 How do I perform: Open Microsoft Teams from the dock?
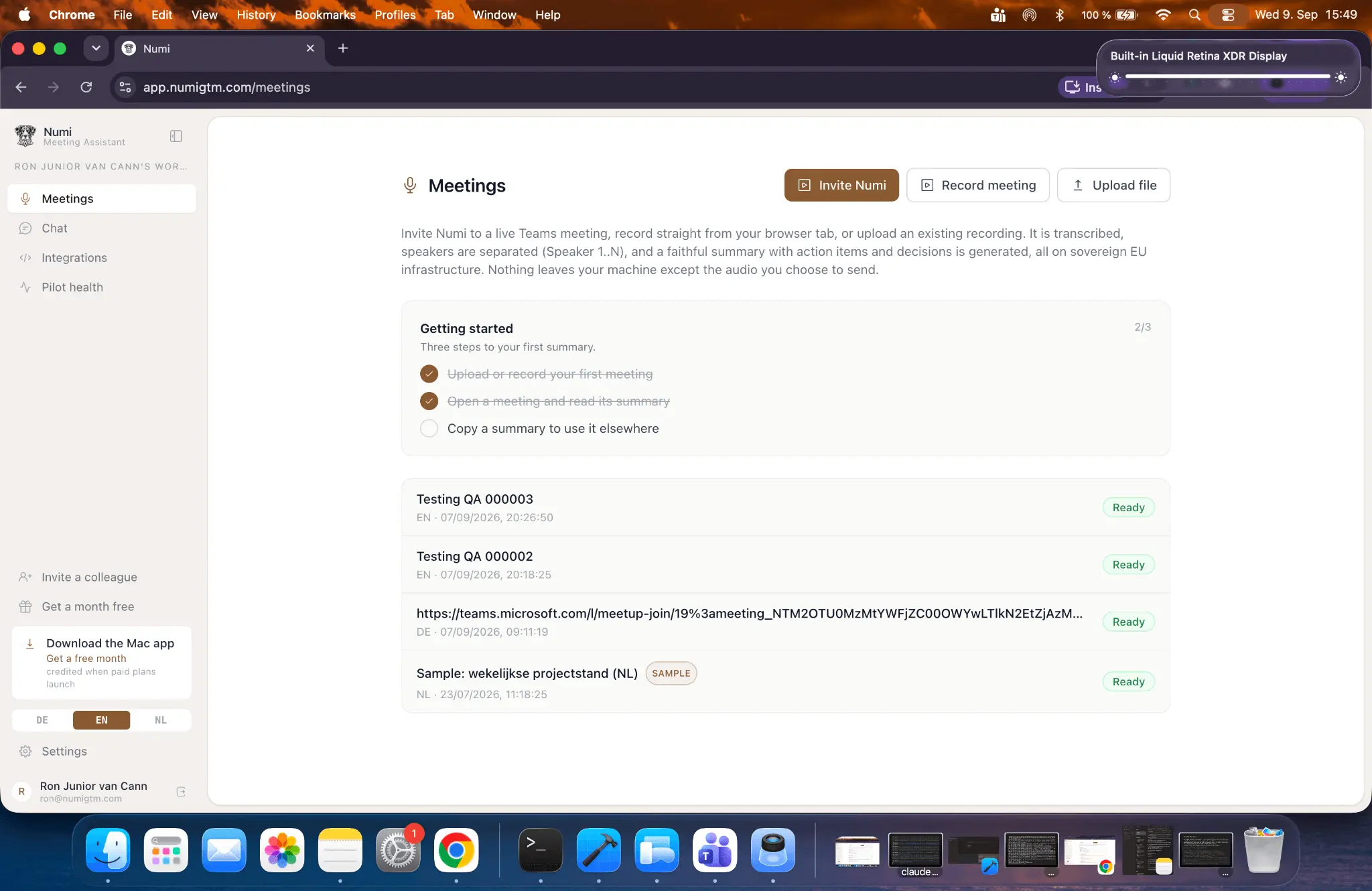715,850
